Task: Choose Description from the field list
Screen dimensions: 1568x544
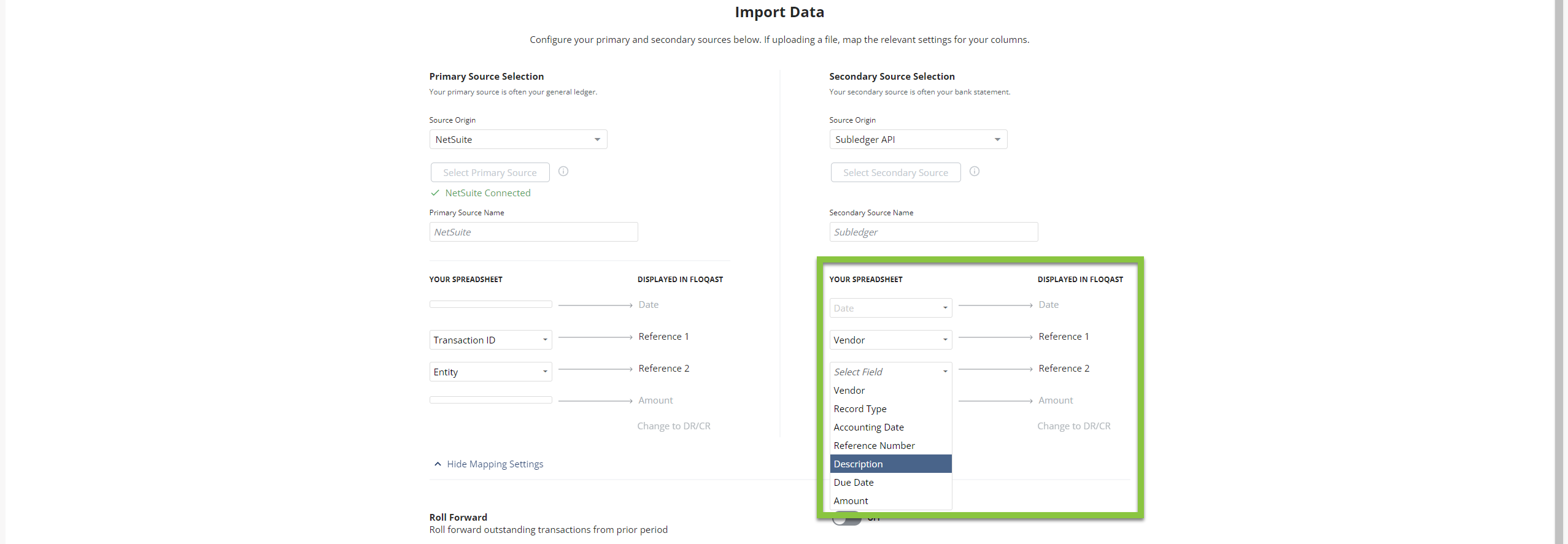Action: tap(890, 464)
